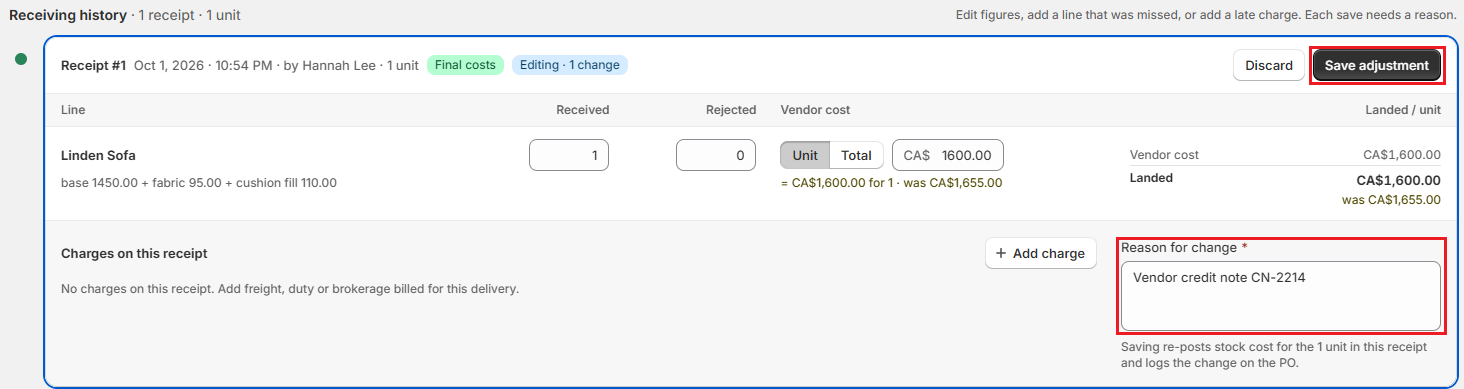Click the Vendor cost column header

coord(815,110)
